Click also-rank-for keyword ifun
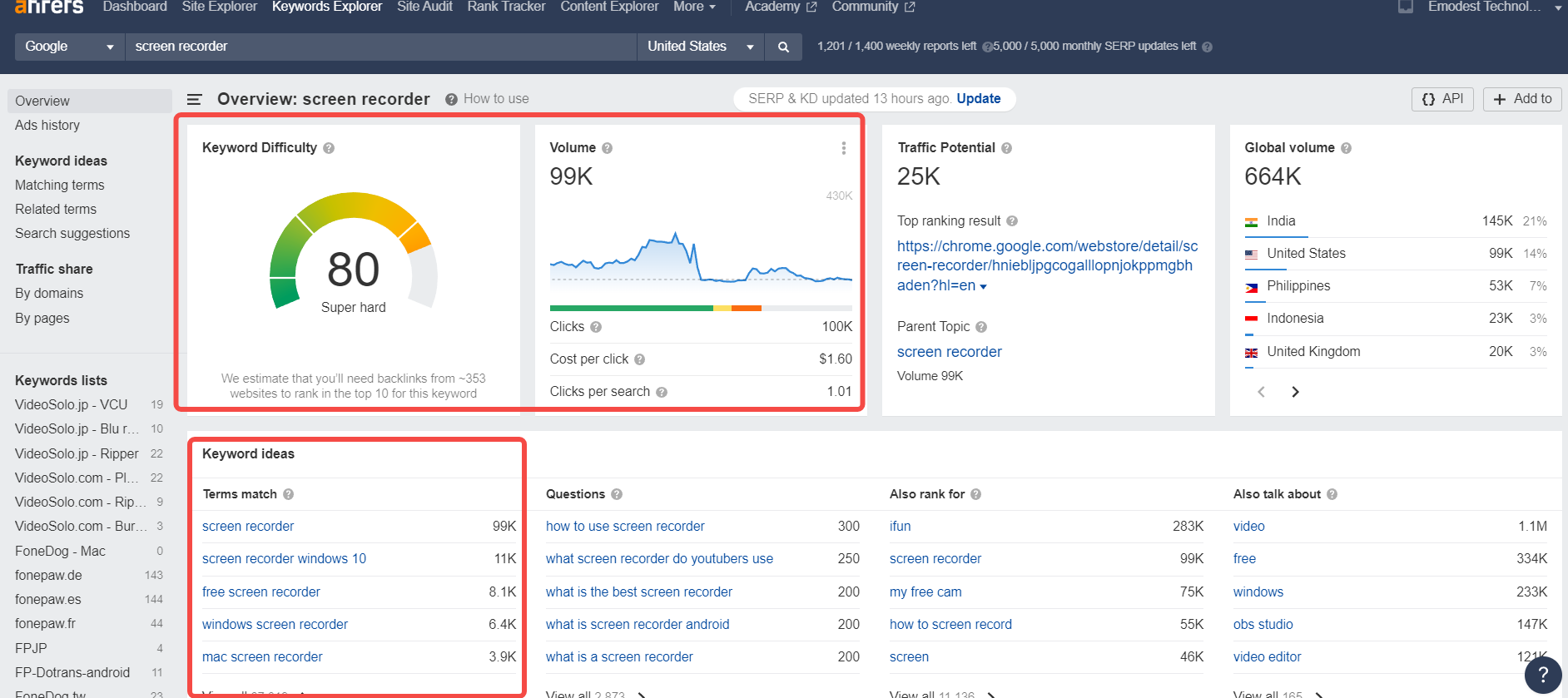1568x698 pixels. [x=901, y=527]
